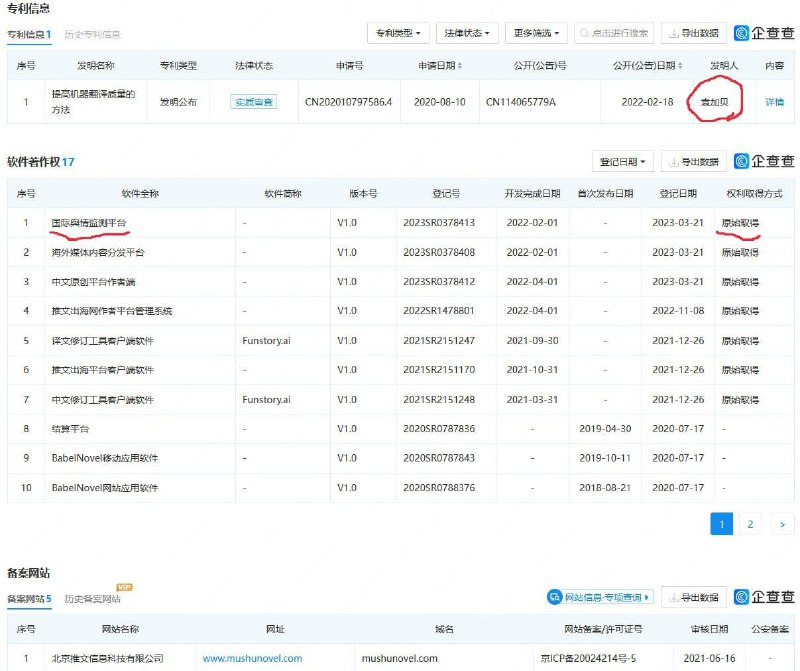Expand the 法律状态 dropdown

point(467,33)
